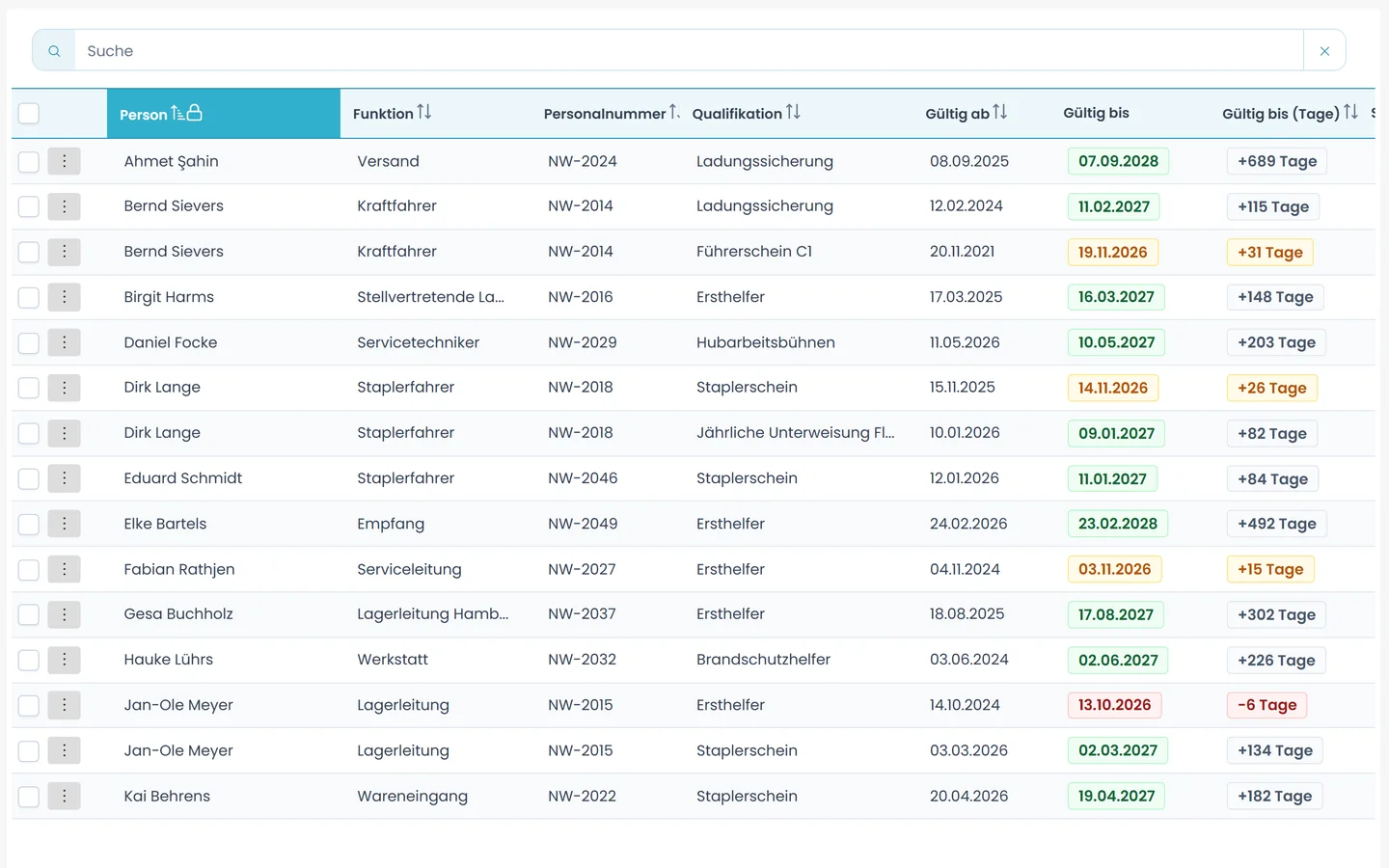Sort table by Personalnummer sort arrow

point(674,113)
